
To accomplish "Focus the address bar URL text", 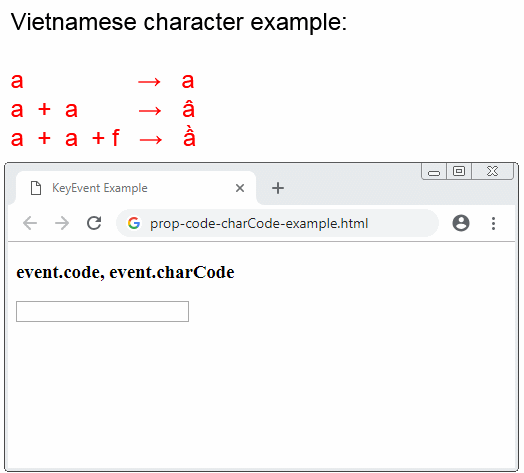I will click(x=259, y=223).
